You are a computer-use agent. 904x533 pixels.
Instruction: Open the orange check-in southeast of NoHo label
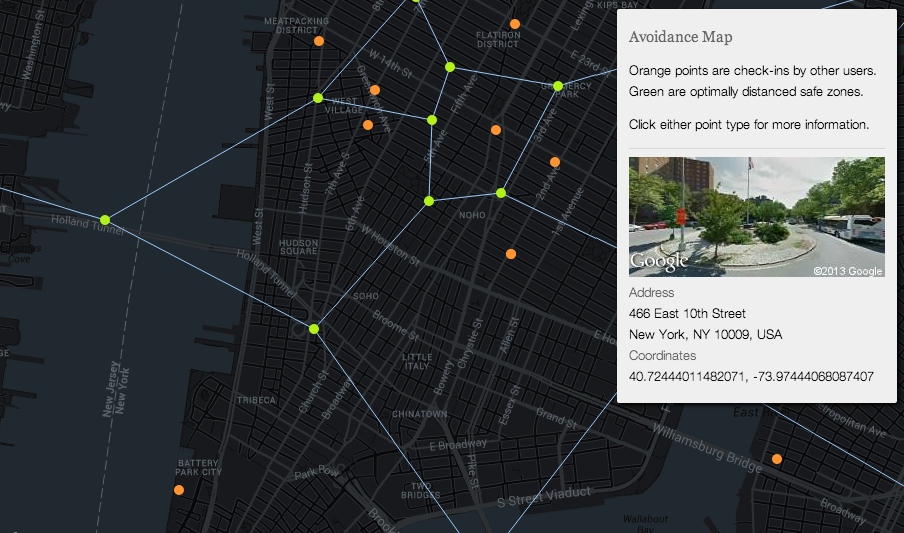(511, 254)
